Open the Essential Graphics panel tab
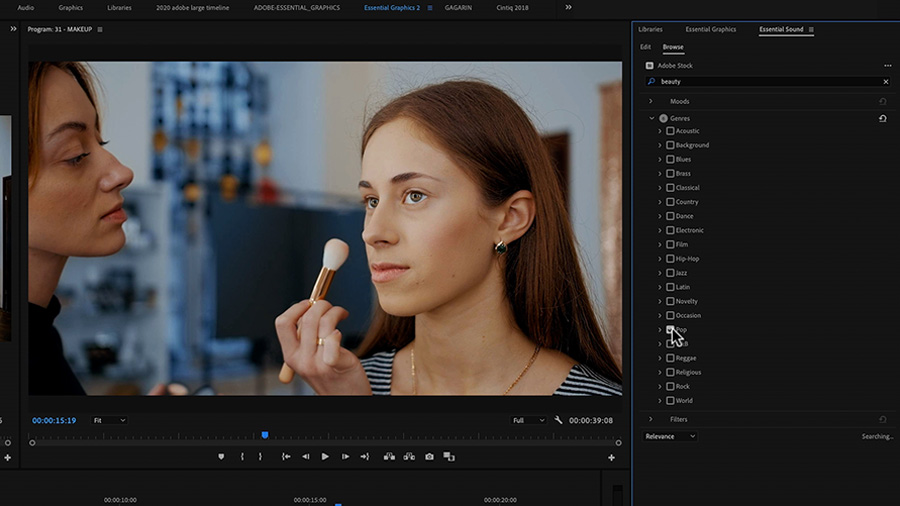The width and height of the screenshot is (900, 506). pyautogui.click(x=710, y=30)
